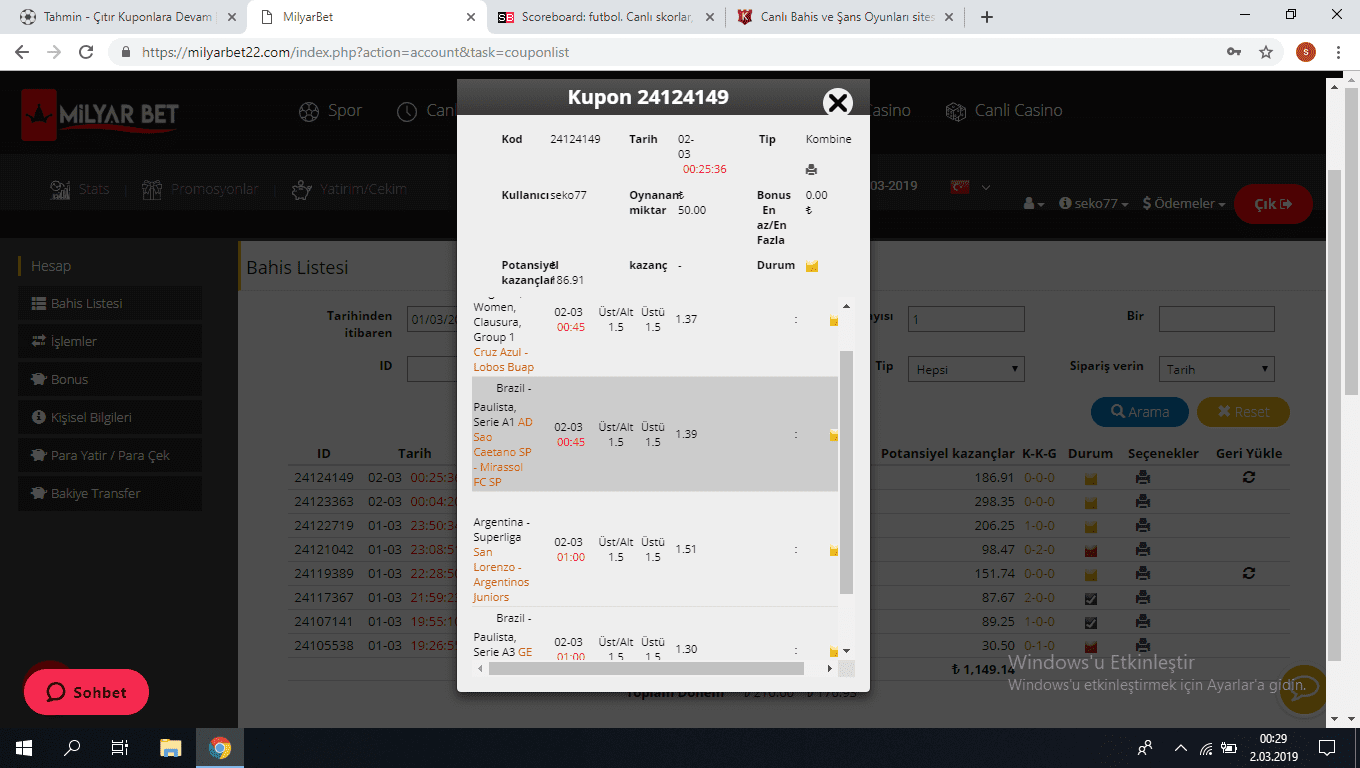Print the coupon from popup header
Viewport: 1360px width, 768px height.
pos(811,170)
